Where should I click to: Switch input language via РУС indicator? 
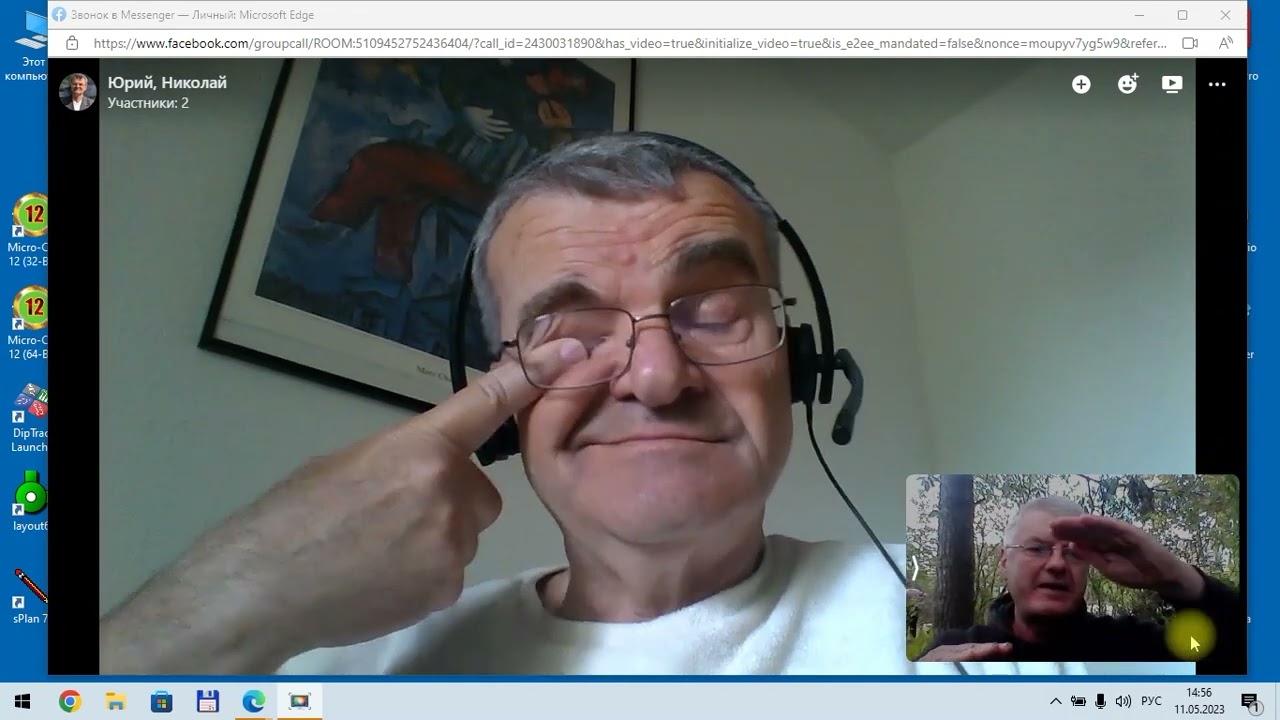pyautogui.click(x=1151, y=701)
